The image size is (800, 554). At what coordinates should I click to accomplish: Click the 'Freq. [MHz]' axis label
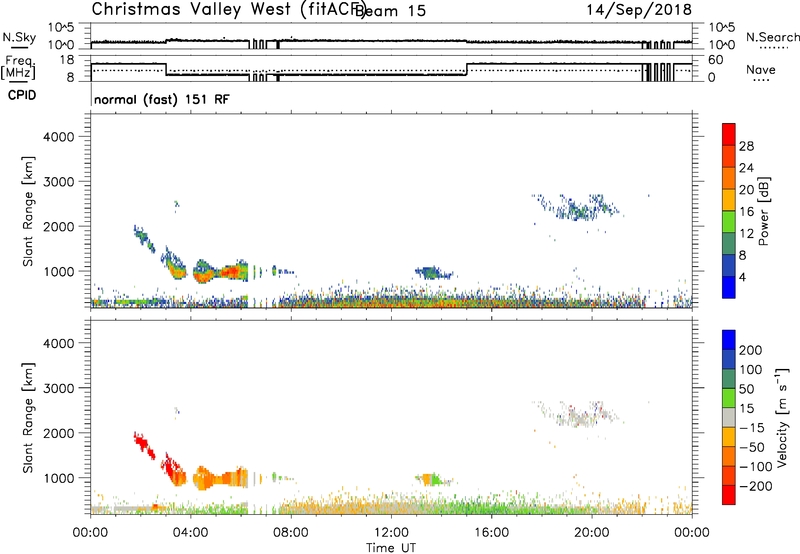[18, 67]
